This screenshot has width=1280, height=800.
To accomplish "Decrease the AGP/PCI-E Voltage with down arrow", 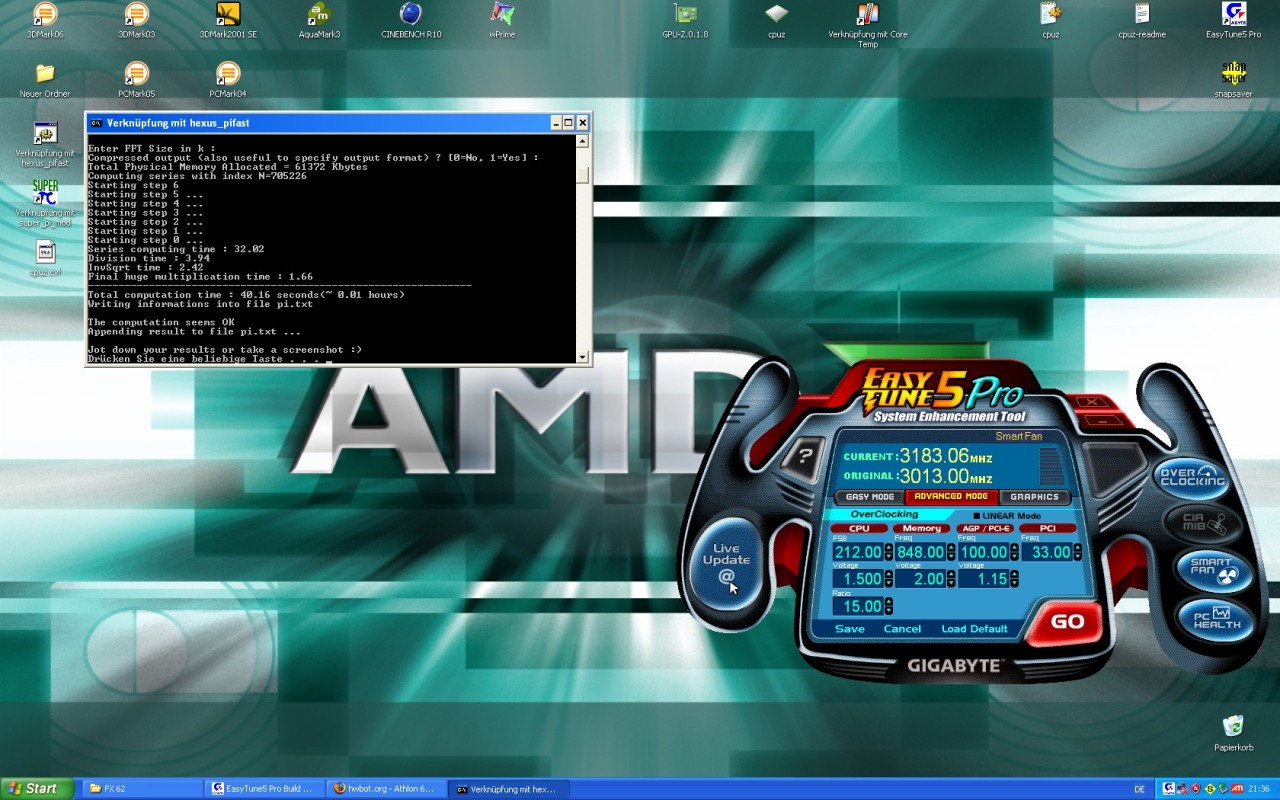I will (x=1014, y=584).
